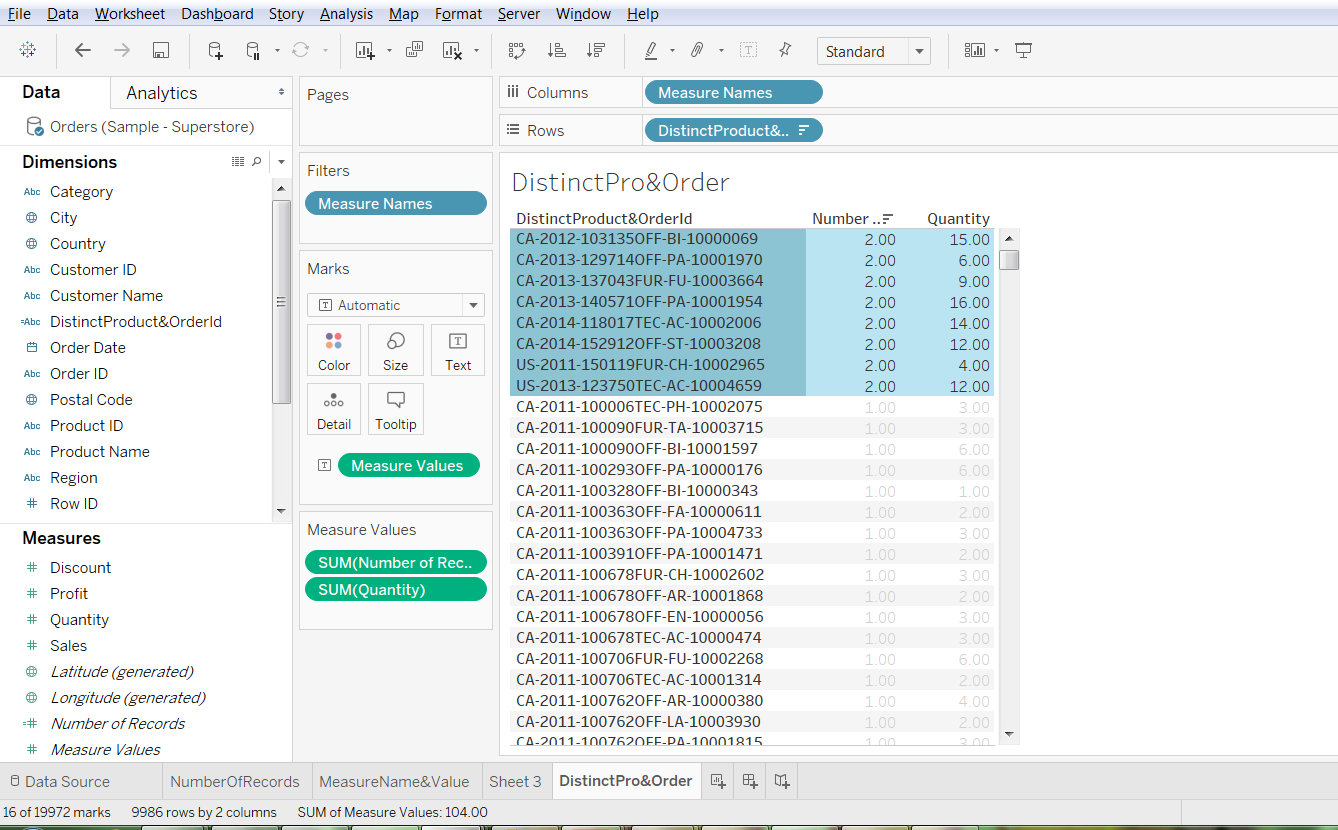Click the table's vertical scrollbar down arrow
The height and width of the screenshot is (830, 1338).
coord(1009,735)
